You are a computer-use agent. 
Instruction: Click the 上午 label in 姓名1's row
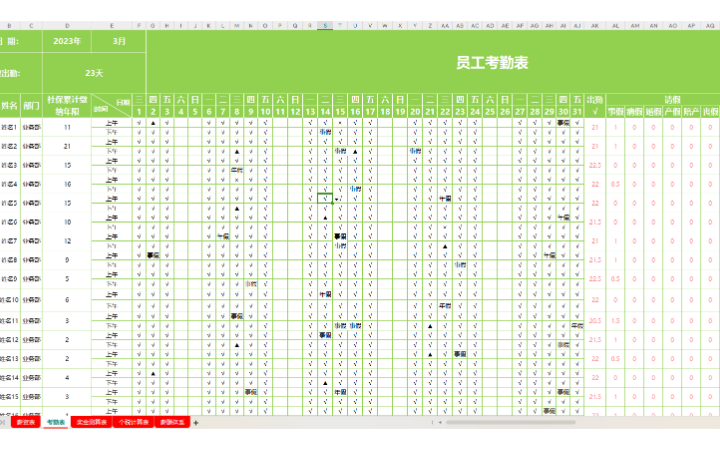coord(112,123)
